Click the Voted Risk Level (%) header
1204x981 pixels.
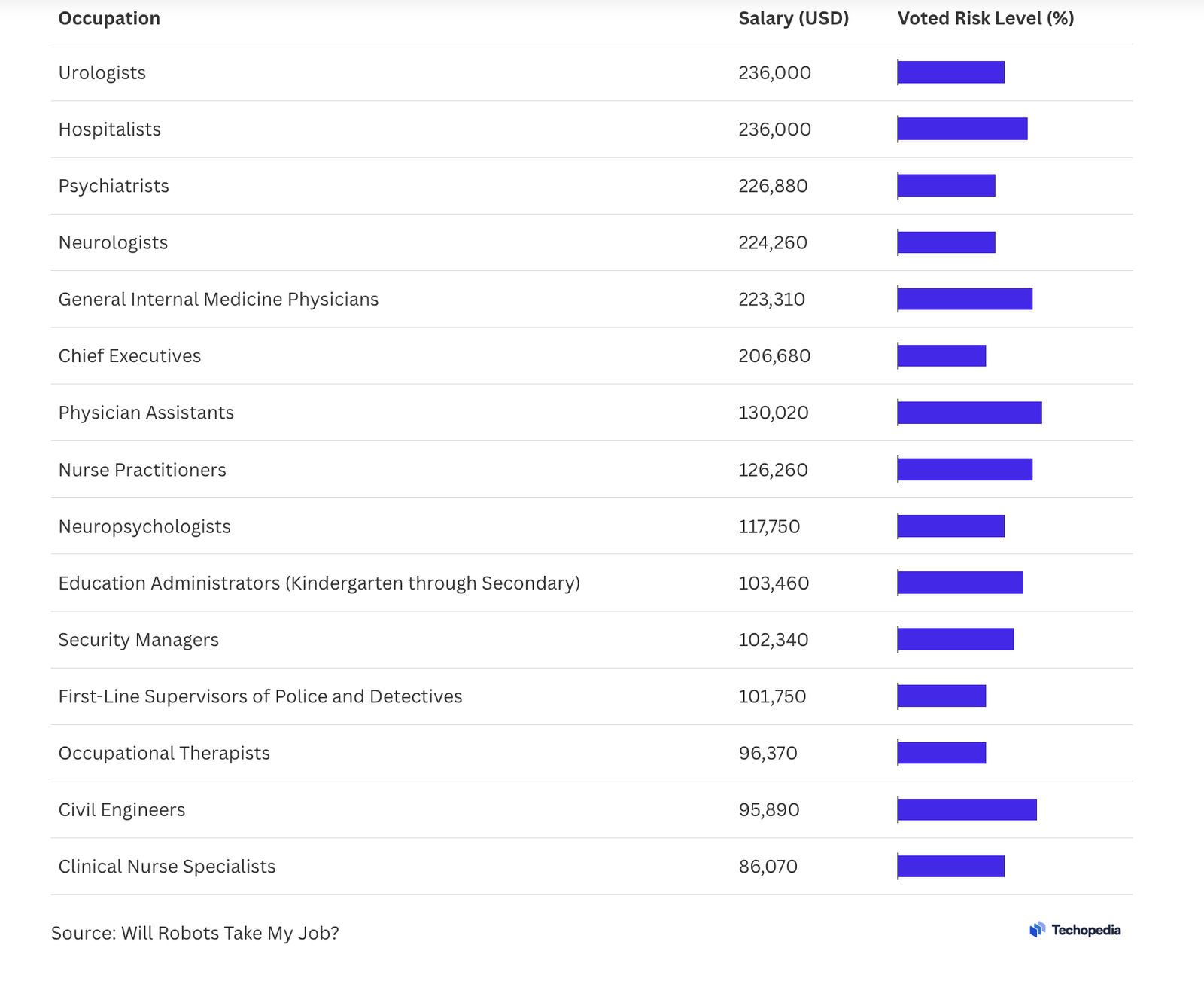[x=986, y=18]
